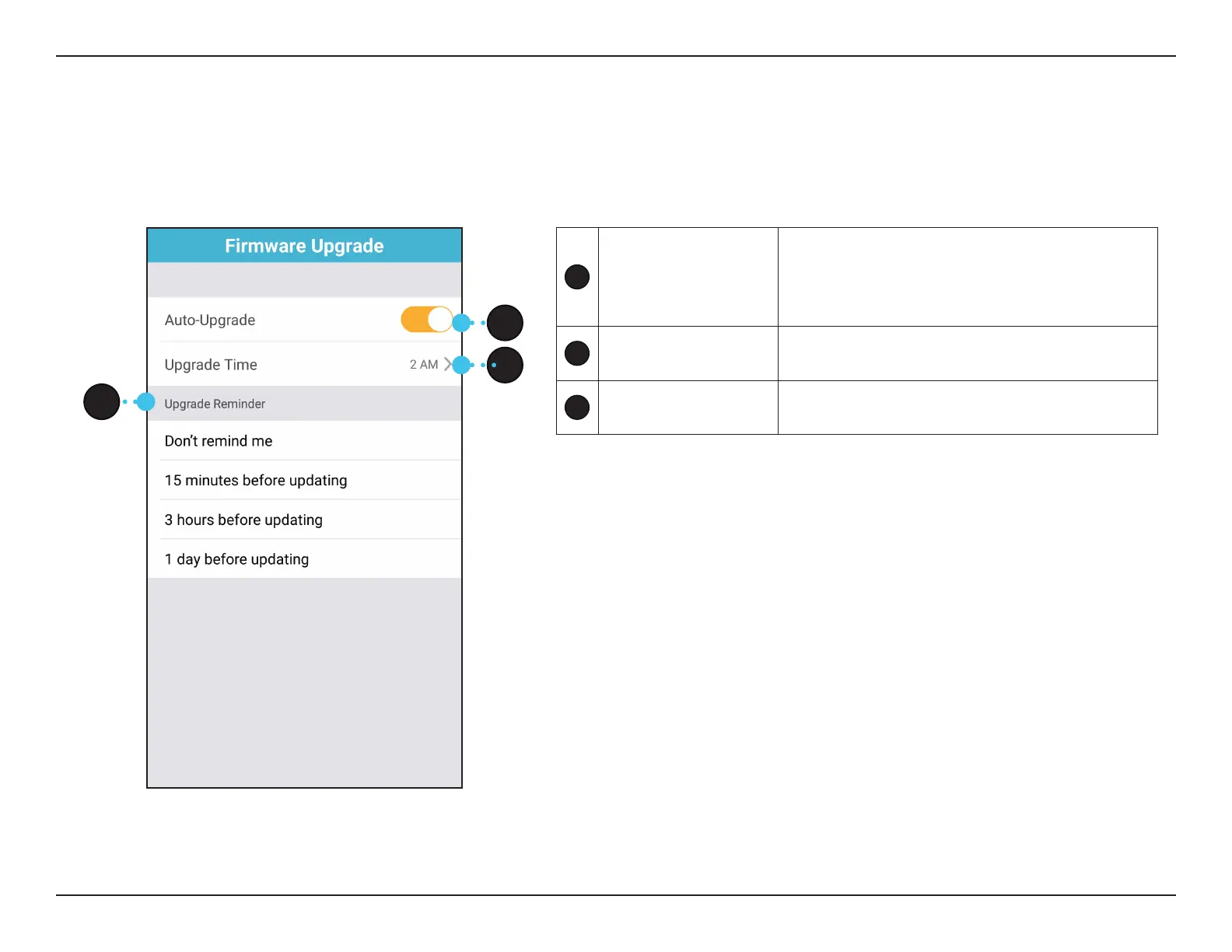Toggle the Auto-Upgrade switch

coord(426,320)
